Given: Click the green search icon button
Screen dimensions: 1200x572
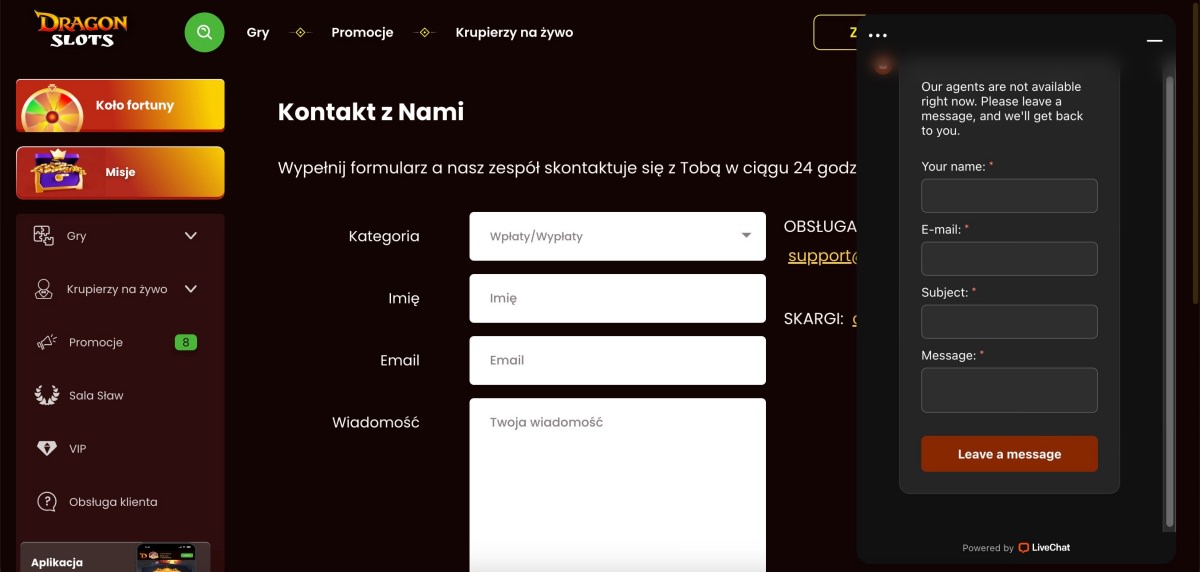Looking at the screenshot, I should point(204,32).
